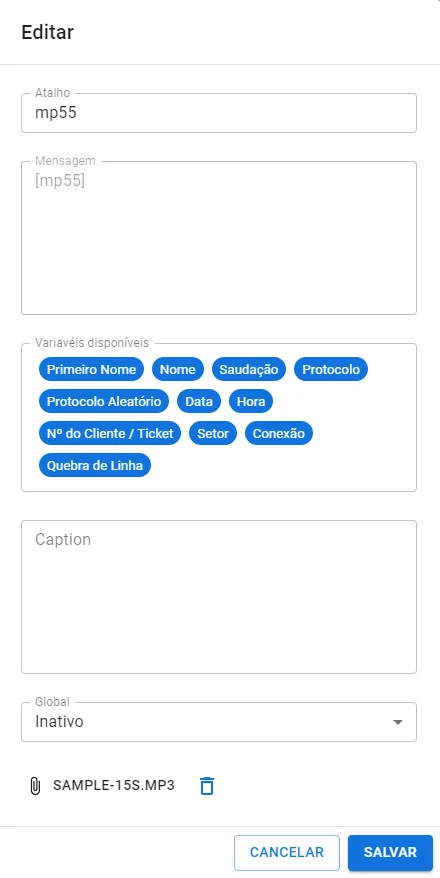Insert the Quebra de Linha variable
The height and width of the screenshot is (878, 440).
pyautogui.click(x=95, y=465)
